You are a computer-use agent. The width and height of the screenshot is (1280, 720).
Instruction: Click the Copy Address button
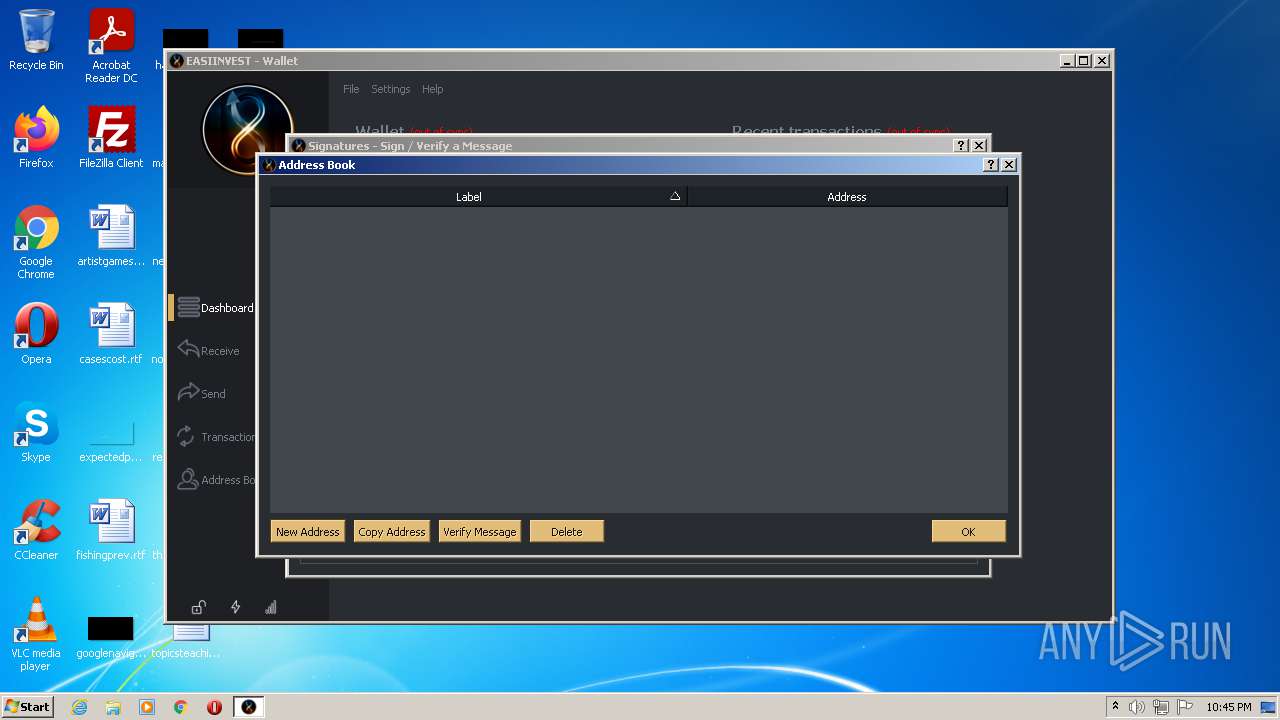click(392, 532)
